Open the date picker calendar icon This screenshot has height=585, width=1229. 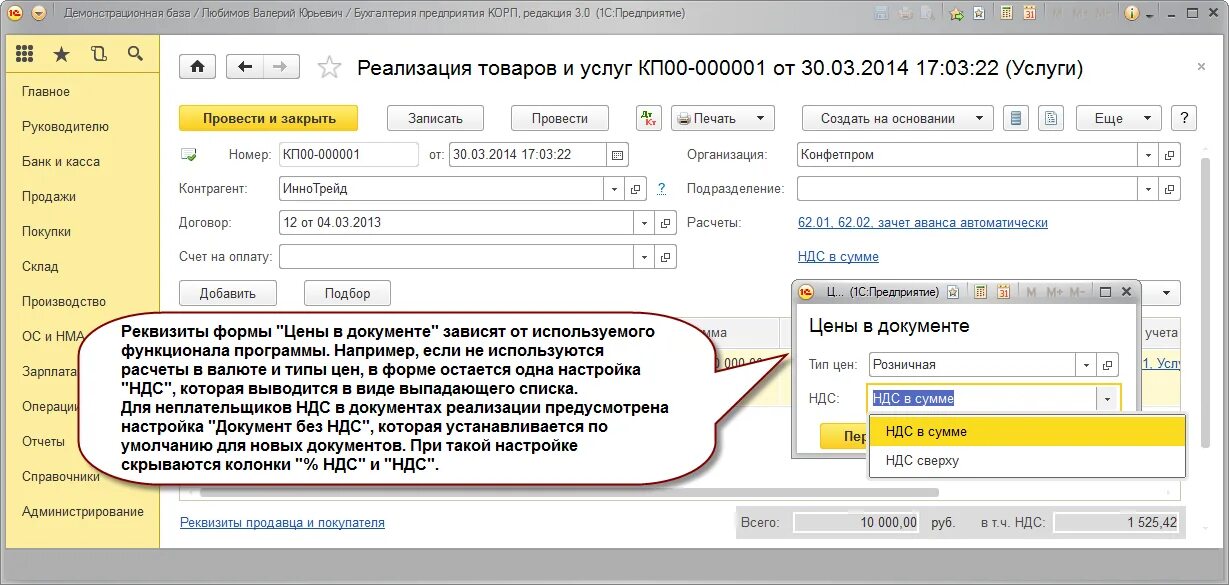(617, 155)
